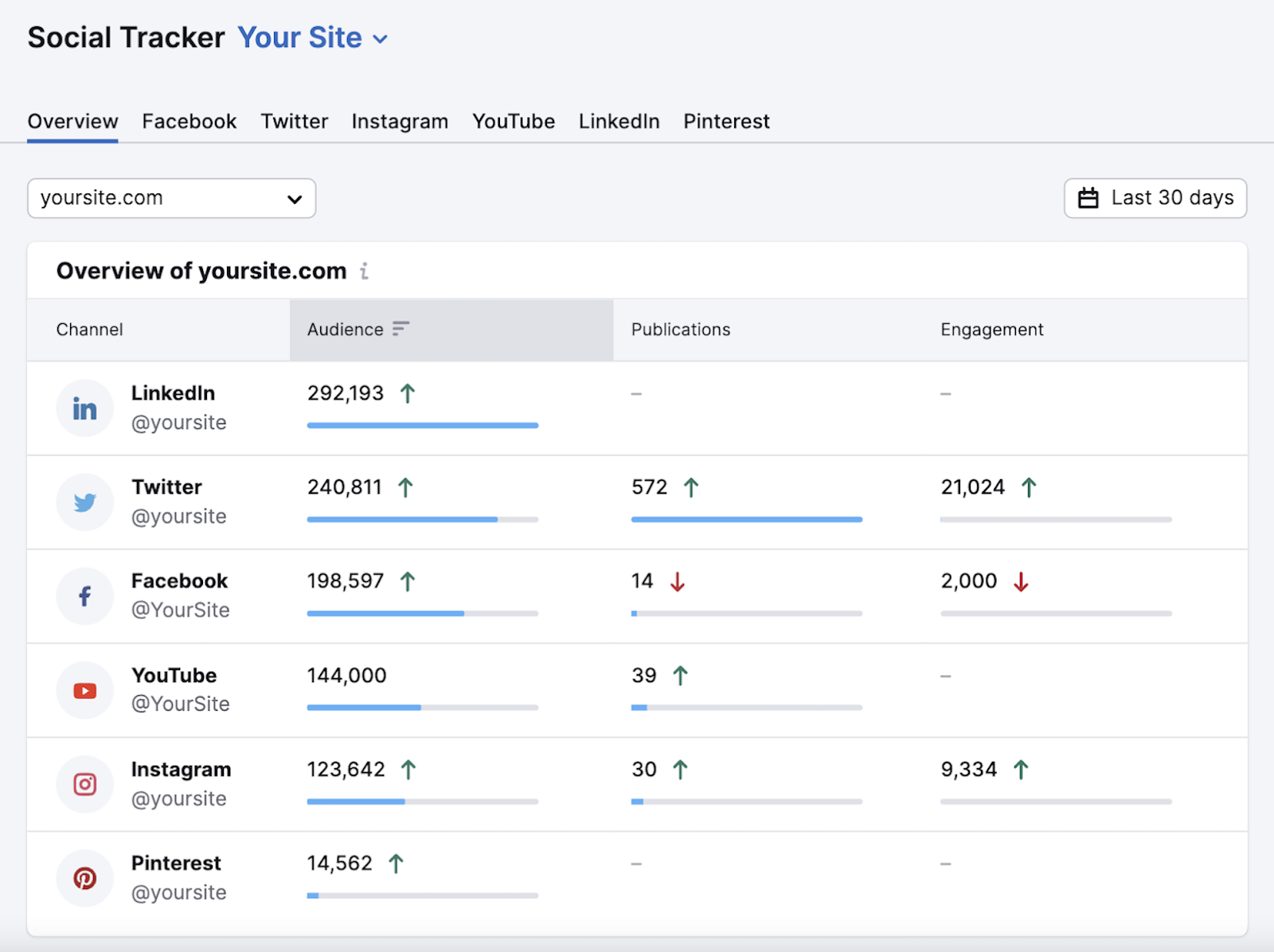The height and width of the screenshot is (952, 1274).
Task: Click the Facebook channel icon
Action: point(84,596)
